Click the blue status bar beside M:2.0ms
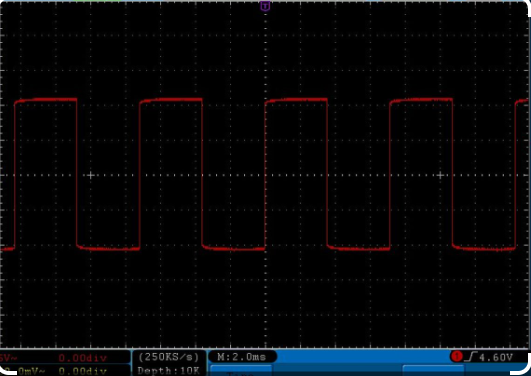The width and height of the screenshot is (531, 376). click(362, 357)
